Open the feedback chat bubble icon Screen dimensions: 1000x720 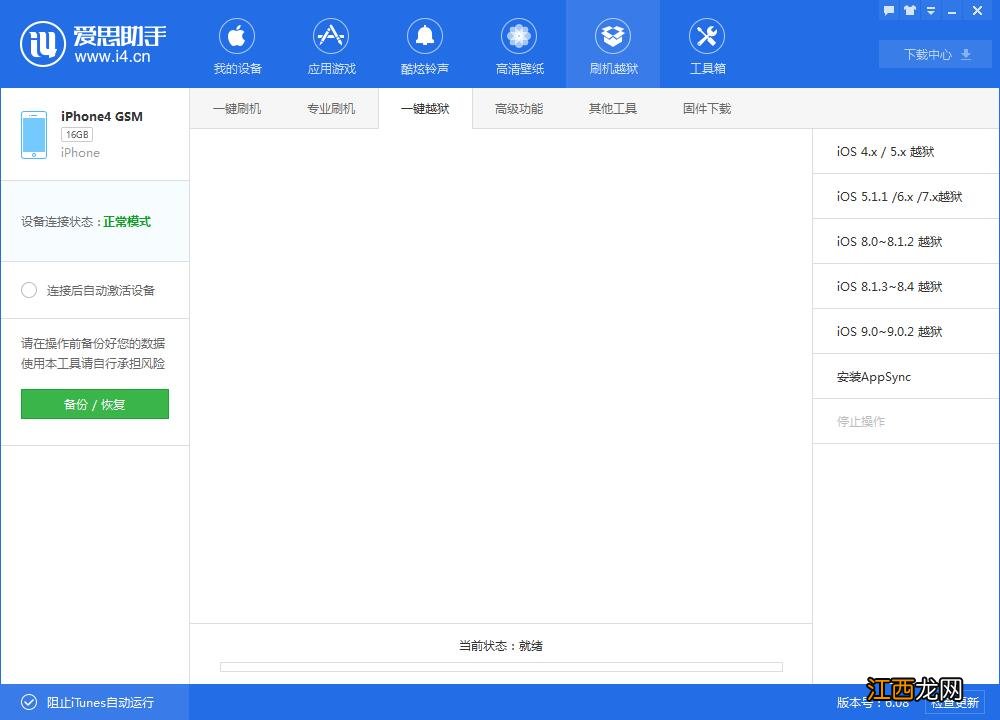point(889,10)
